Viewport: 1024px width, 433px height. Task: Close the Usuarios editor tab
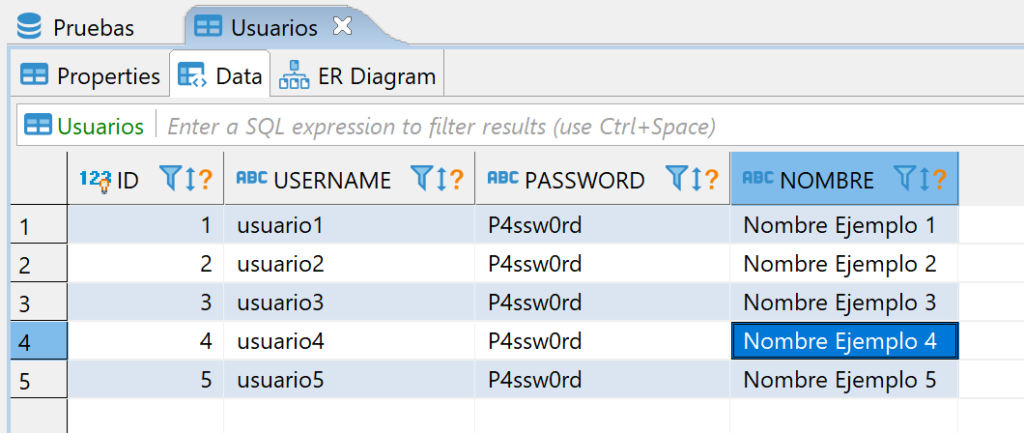342,27
